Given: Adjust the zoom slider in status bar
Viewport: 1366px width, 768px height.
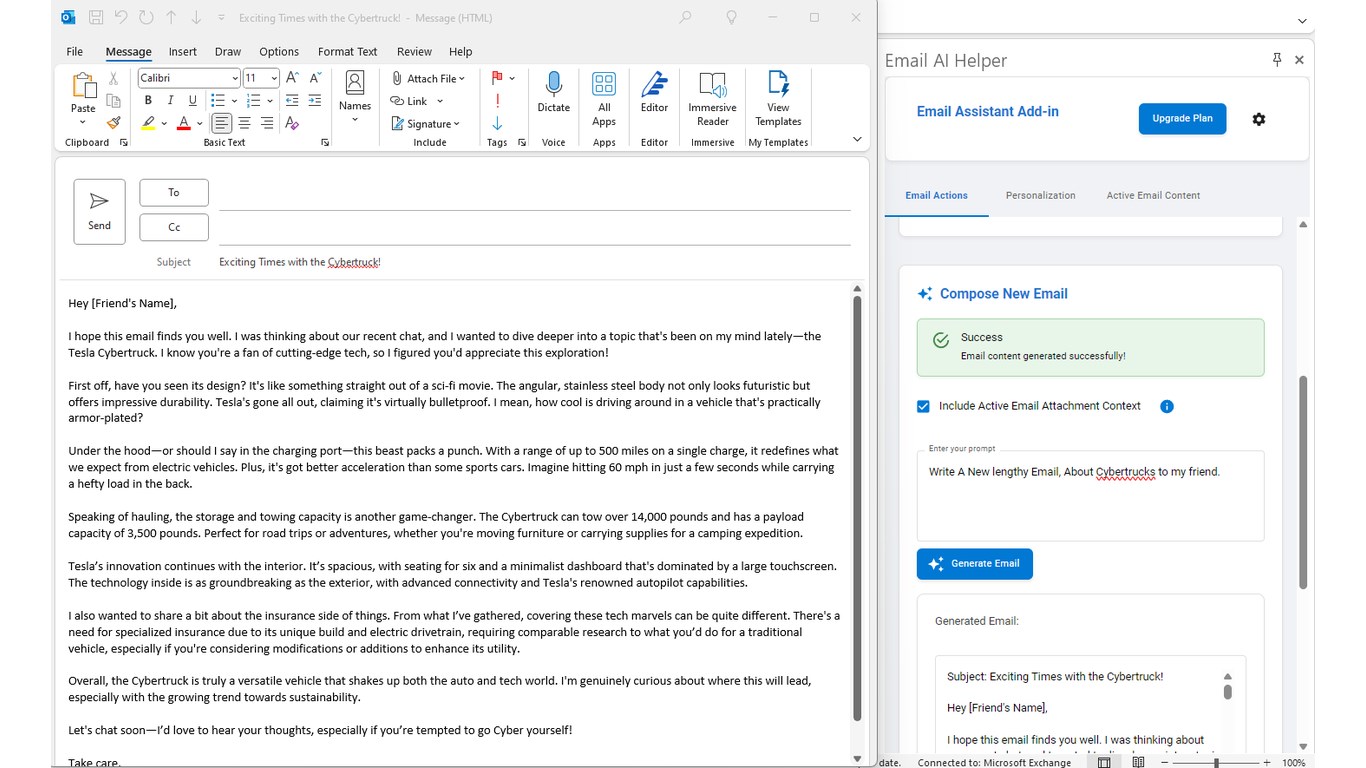Looking at the screenshot, I should [1217, 762].
